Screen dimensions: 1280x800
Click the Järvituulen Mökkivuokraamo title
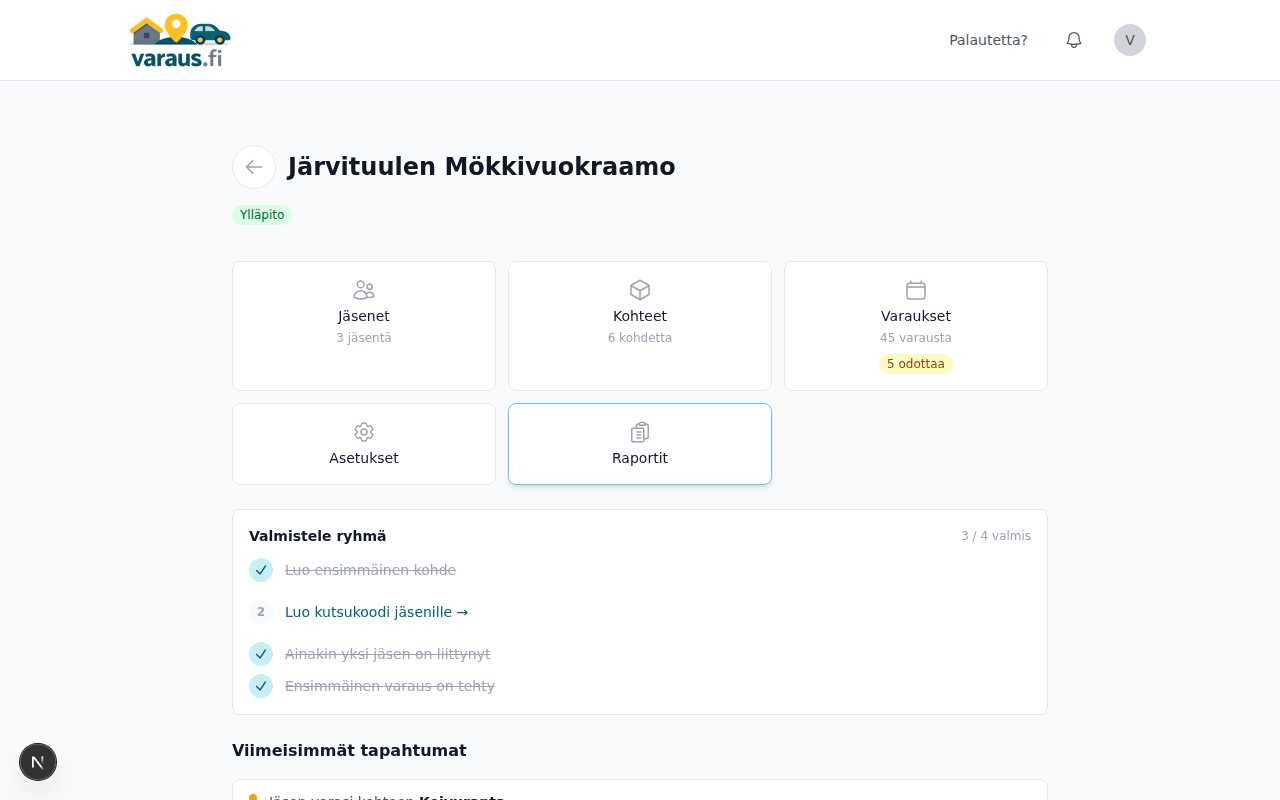click(482, 167)
